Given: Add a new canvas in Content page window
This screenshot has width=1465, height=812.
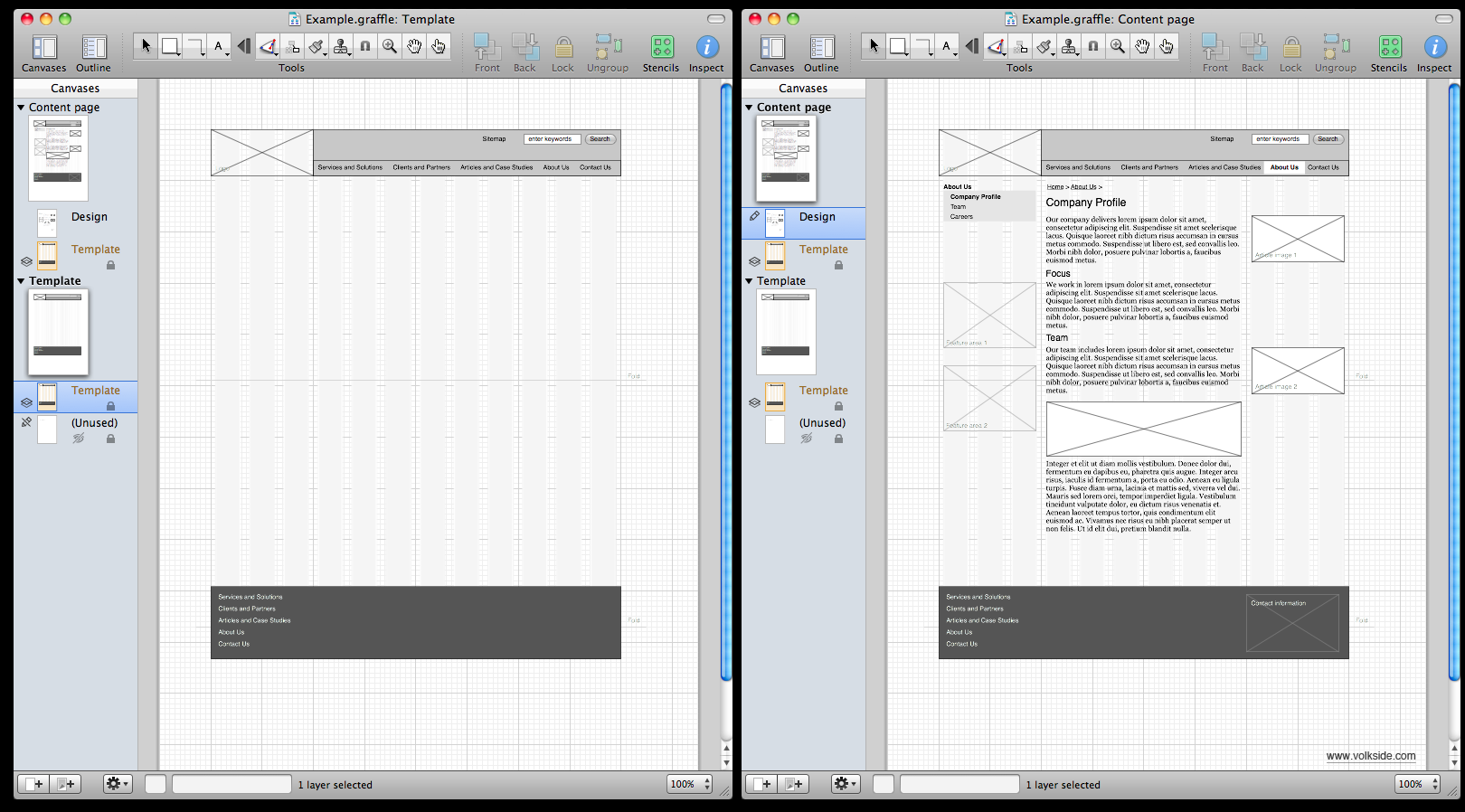Looking at the screenshot, I should [761, 784].
